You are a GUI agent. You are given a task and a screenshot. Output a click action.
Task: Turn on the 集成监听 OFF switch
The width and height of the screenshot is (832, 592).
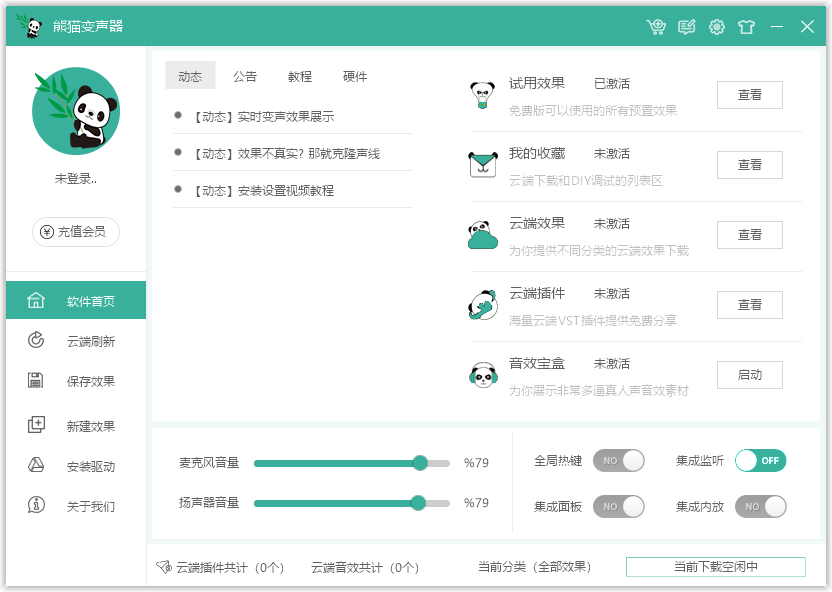click(761, 460)
